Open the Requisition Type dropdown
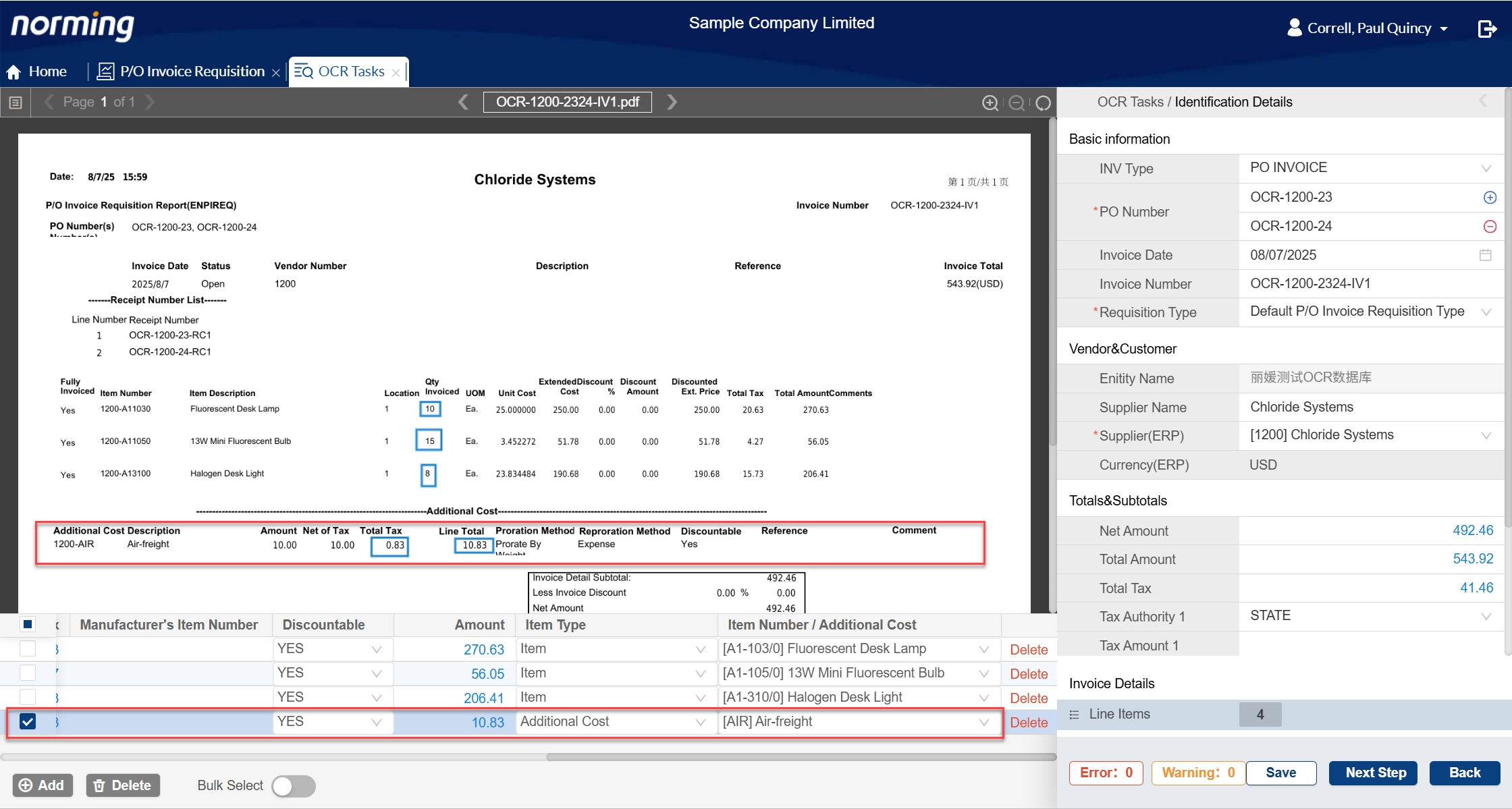 tap(1486, 312)
